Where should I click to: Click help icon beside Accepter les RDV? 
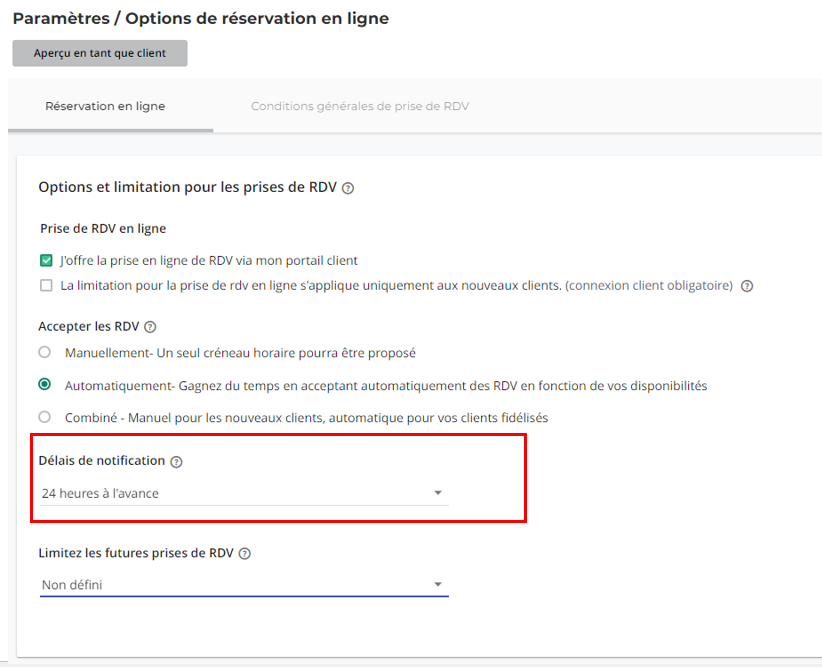[x=150, y=327]
